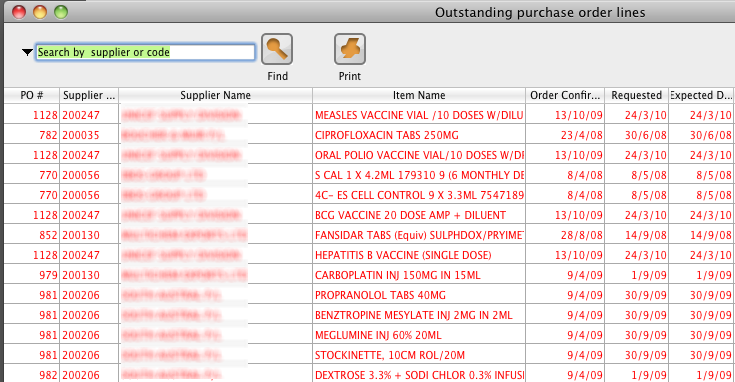Select the CIPROFLOXACIN TABS 250MG row
This screenshot has width=735, height=382.
(369, 135)
